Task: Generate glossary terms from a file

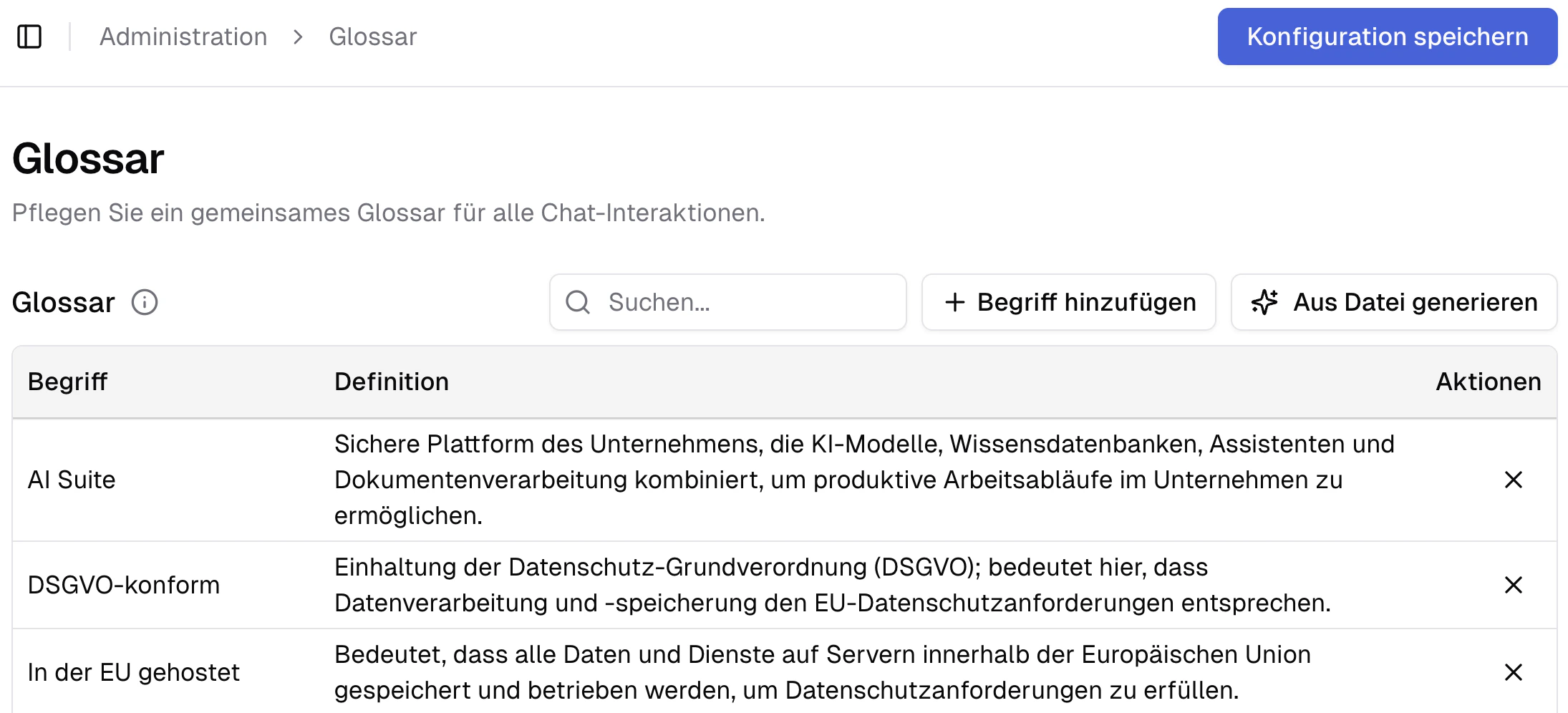Action: click(x=1393, y=302)
